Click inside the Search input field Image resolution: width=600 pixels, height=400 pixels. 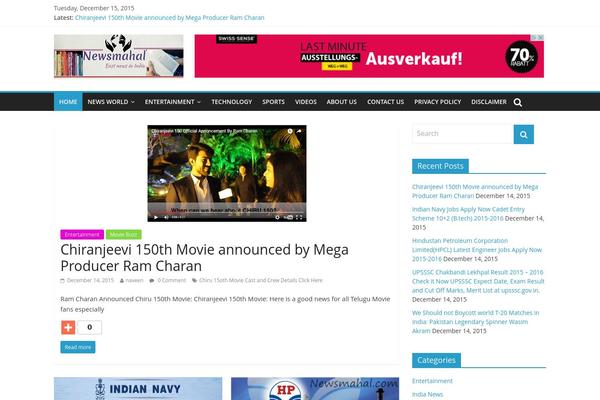463,134
